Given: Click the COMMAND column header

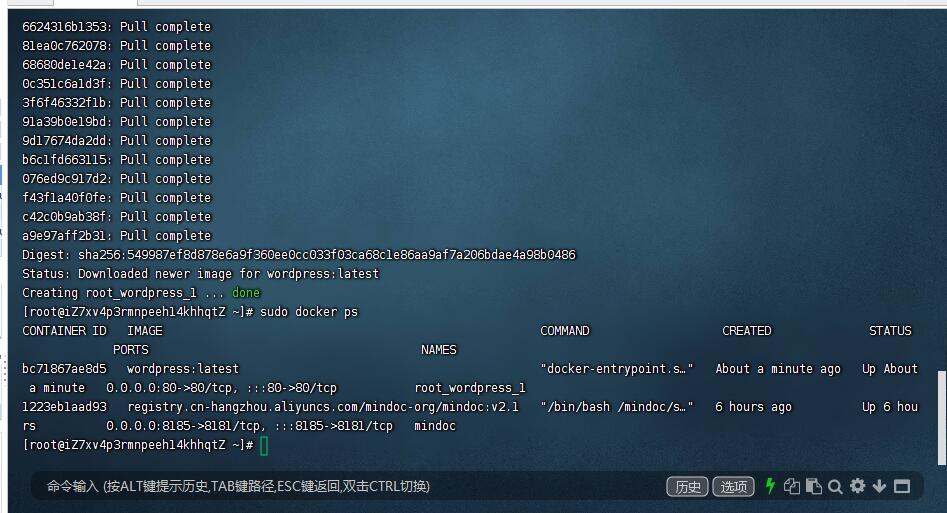Looking at the screenshot, I should click(x=565, y=331).
